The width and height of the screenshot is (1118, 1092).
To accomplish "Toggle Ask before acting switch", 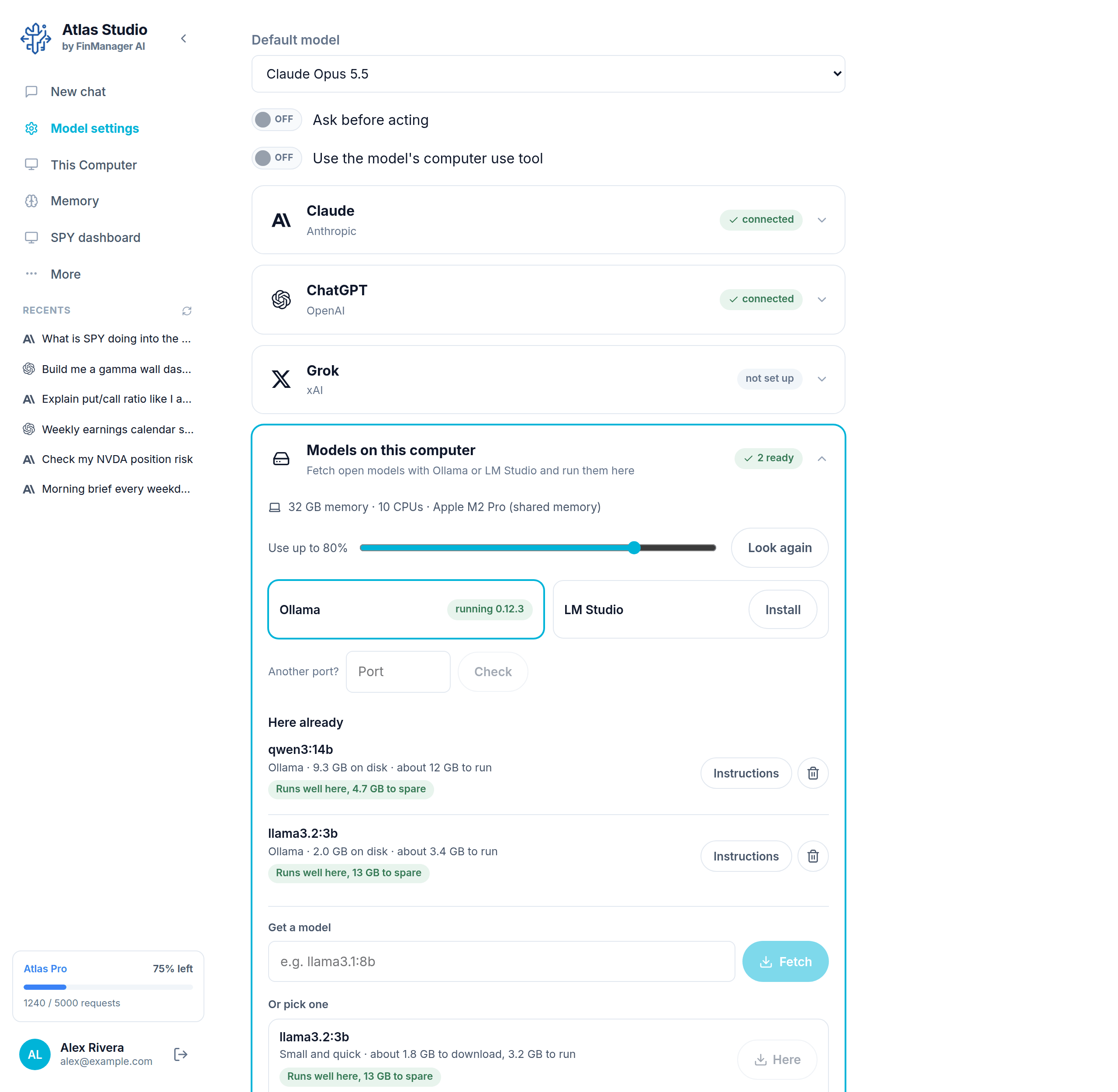I will click(277, 120).
